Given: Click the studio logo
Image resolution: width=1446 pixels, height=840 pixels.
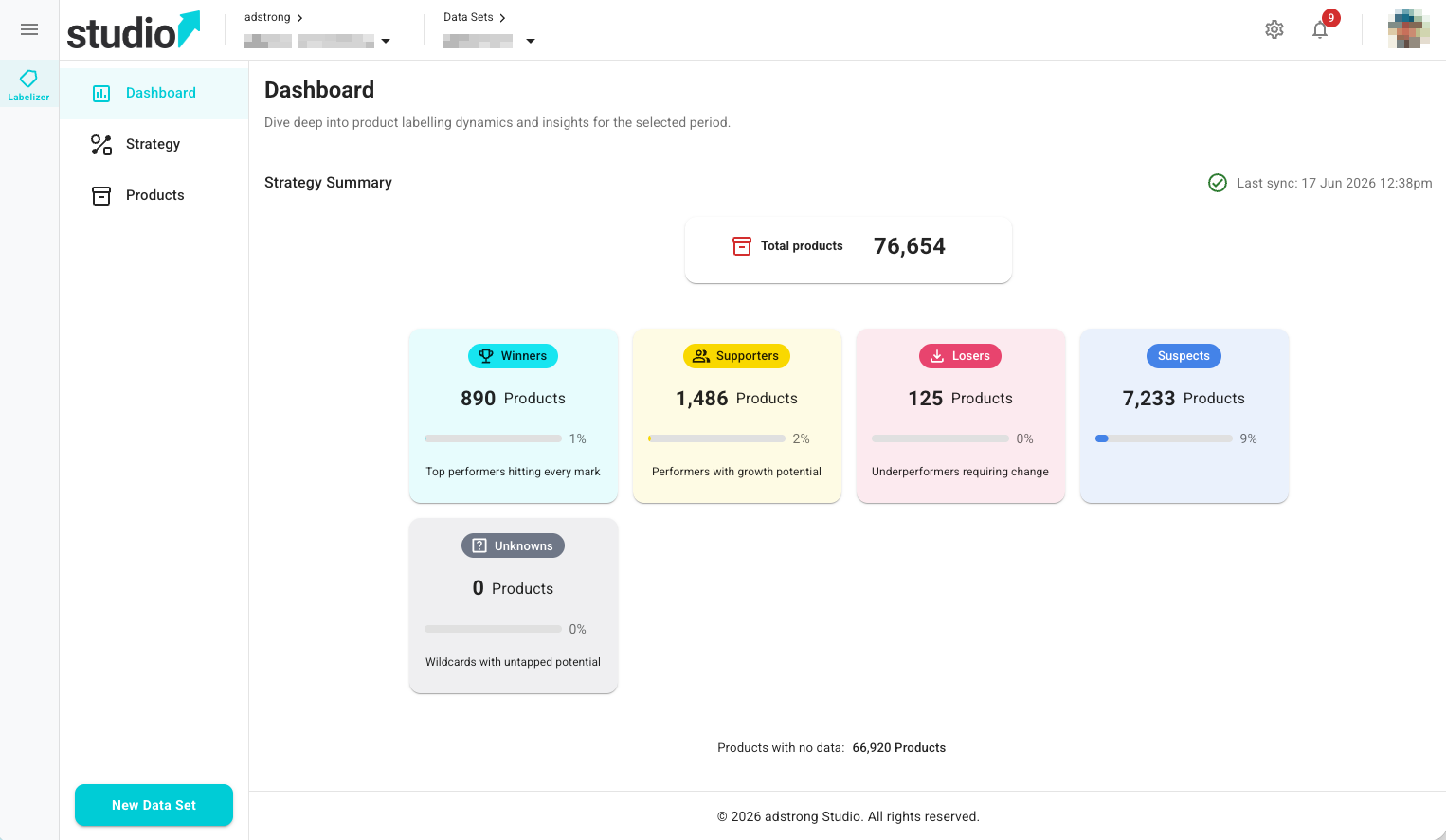Looking at the screenshot, I should click(x=134, y=30).
